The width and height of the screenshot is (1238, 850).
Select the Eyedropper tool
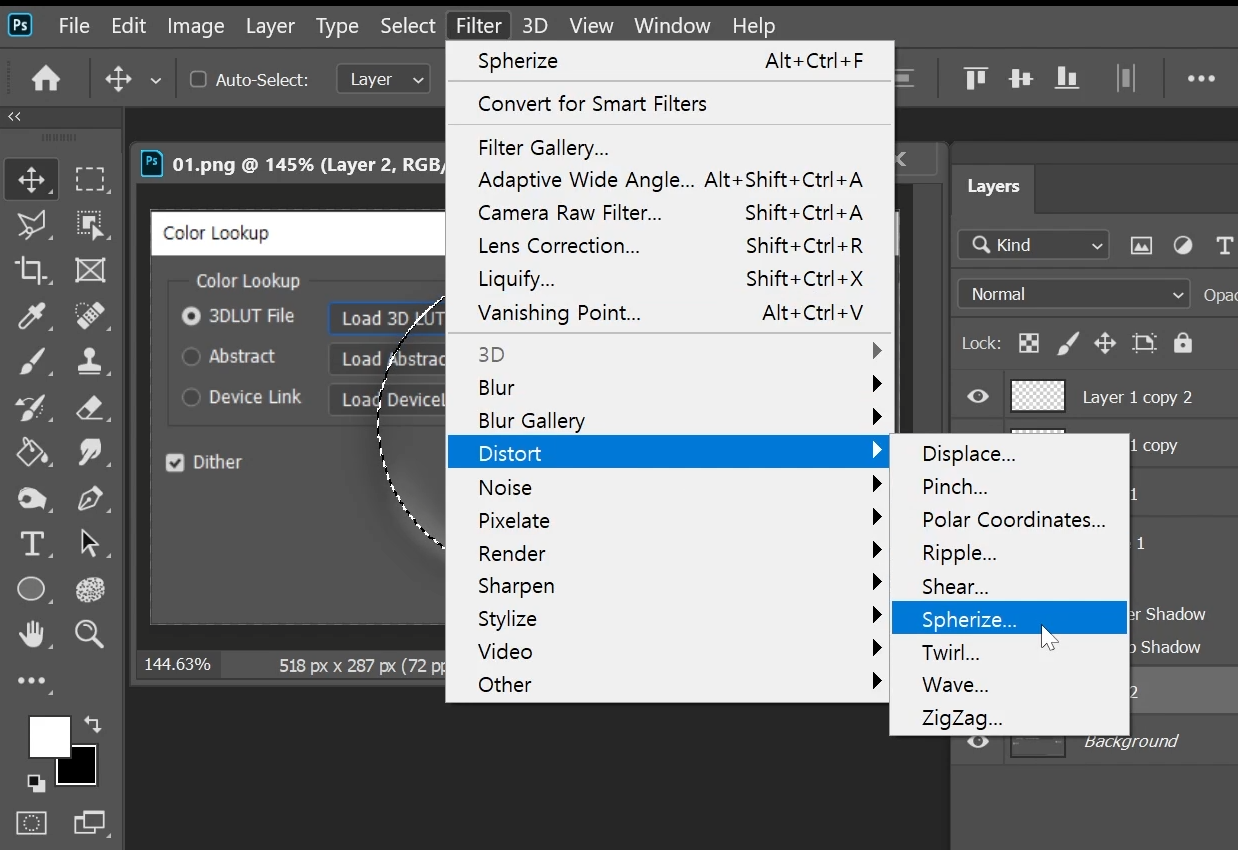[x=31, y=316]
